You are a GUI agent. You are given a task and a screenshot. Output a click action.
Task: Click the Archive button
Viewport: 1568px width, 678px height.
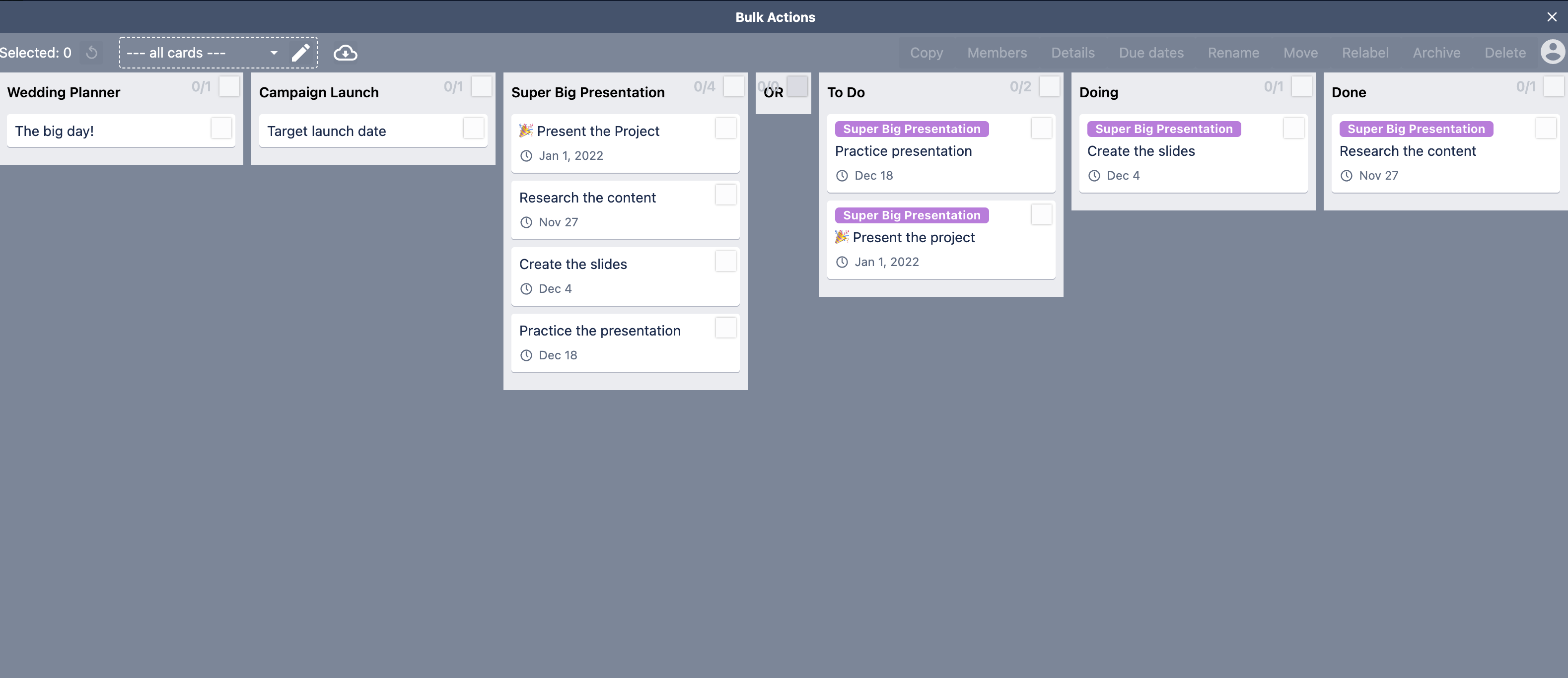point(1436,53)
